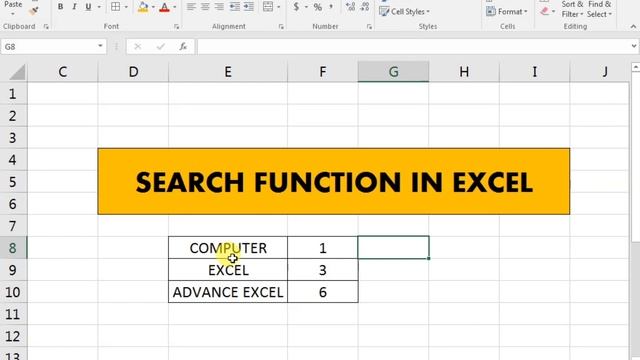
Task: Click Cancel entry X in formula bar
Action: pos(138,47)
